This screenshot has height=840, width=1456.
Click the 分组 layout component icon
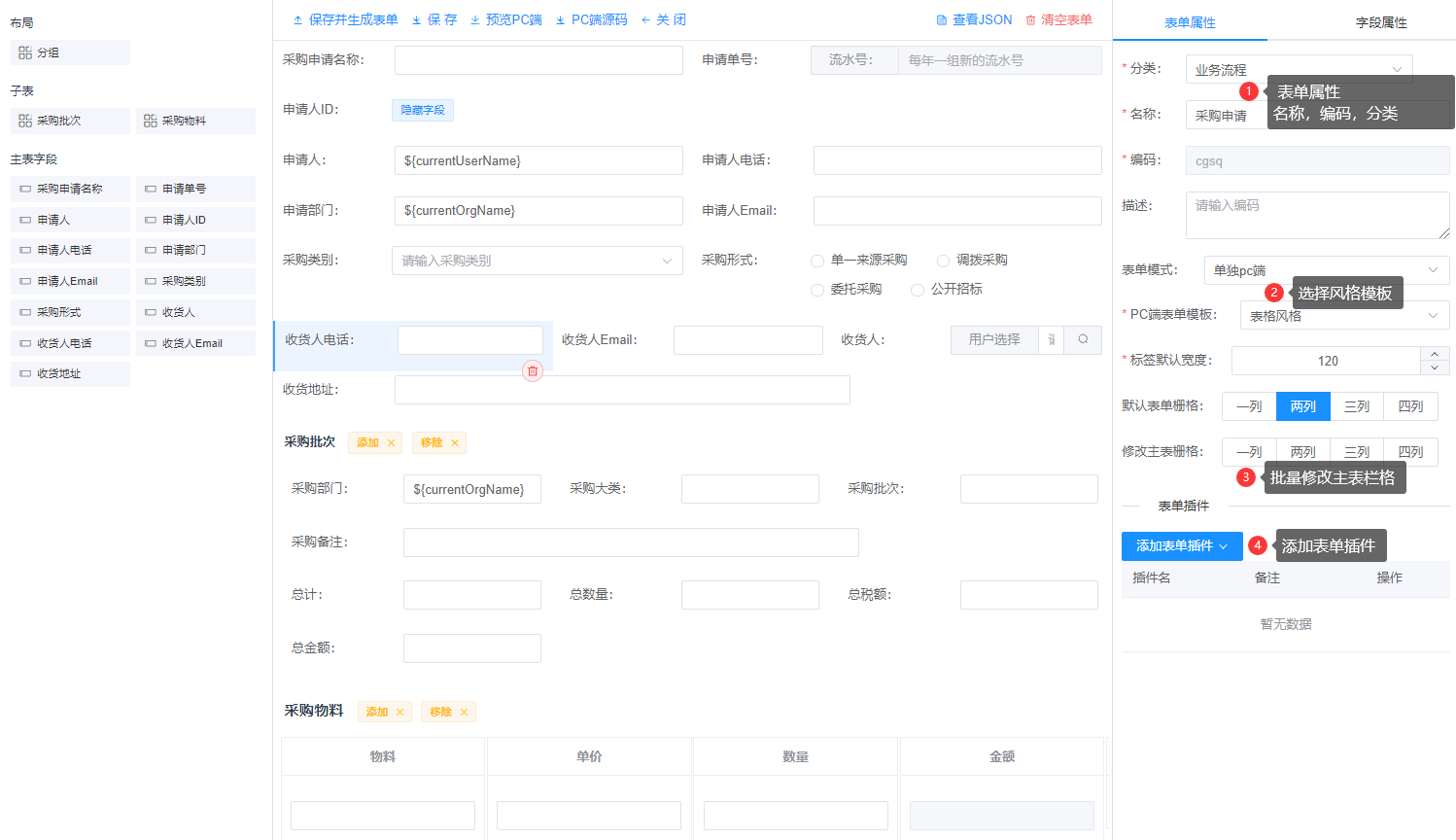click(25, 52)
